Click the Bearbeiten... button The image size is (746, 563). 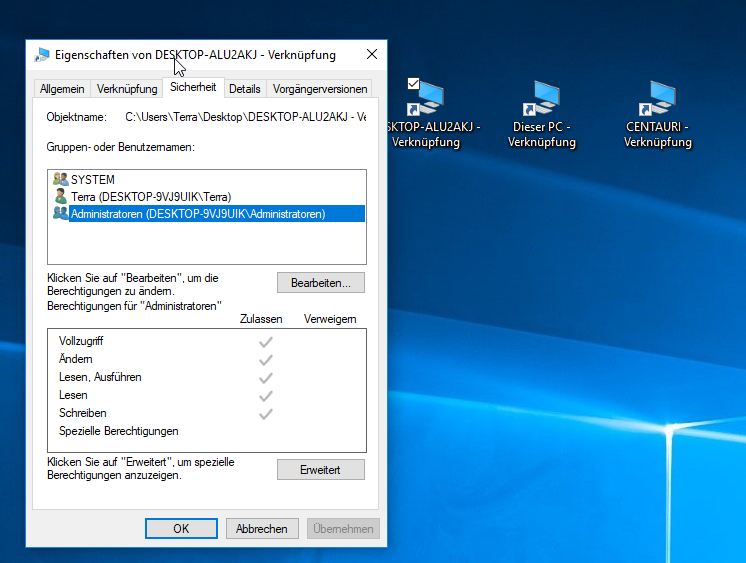(x=321, y=283)
